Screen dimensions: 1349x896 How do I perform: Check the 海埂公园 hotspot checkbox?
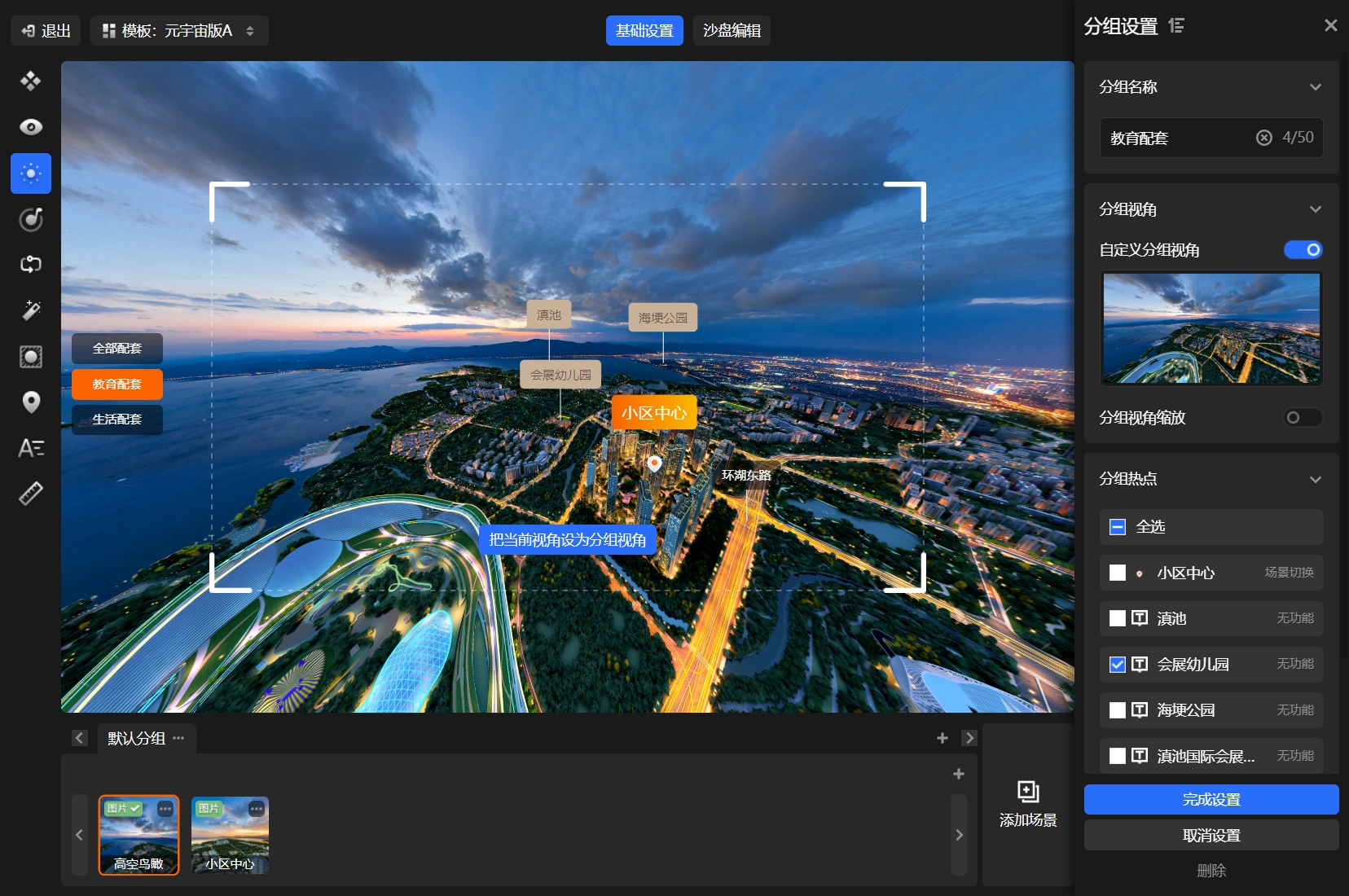[x=1118, y=710]
